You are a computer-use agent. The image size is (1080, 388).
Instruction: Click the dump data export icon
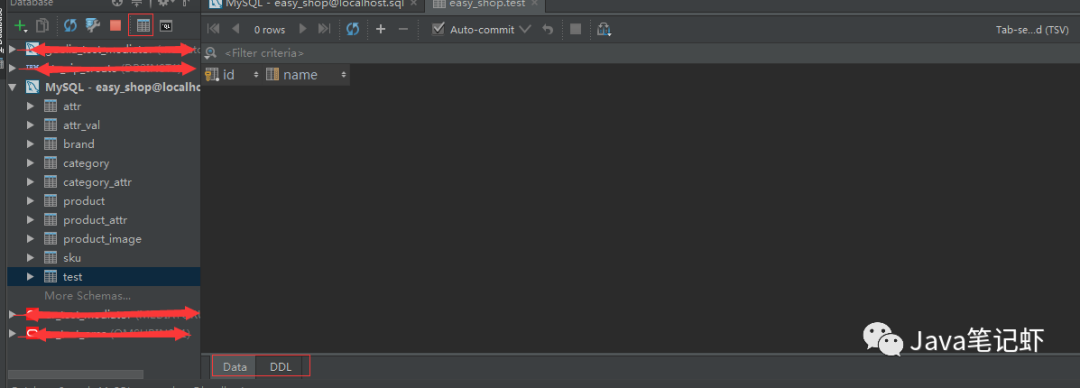(x=604, y=29)
